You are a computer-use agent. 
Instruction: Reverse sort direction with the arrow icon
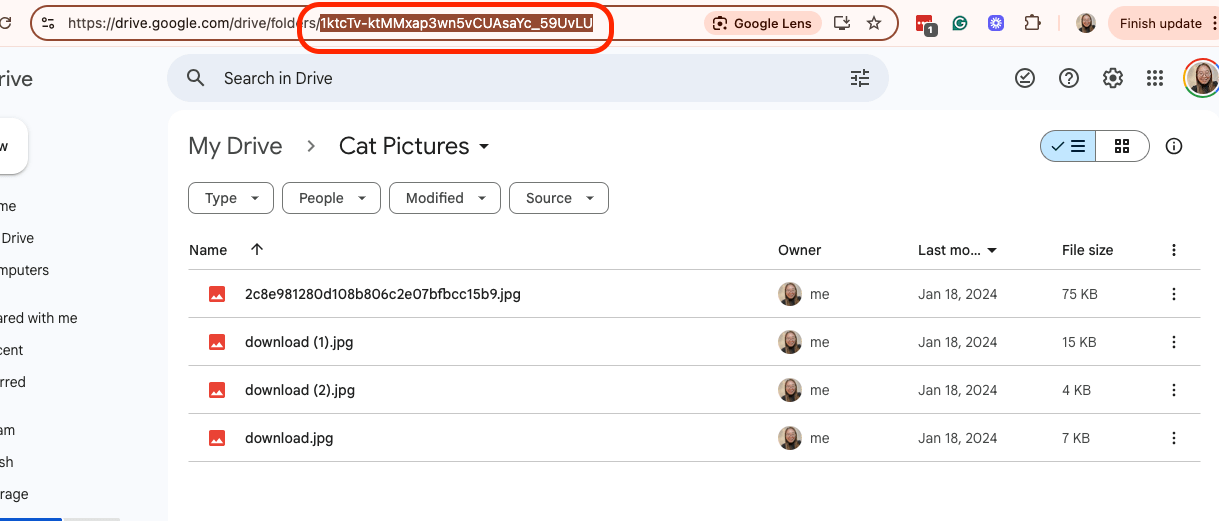point(257,249)
